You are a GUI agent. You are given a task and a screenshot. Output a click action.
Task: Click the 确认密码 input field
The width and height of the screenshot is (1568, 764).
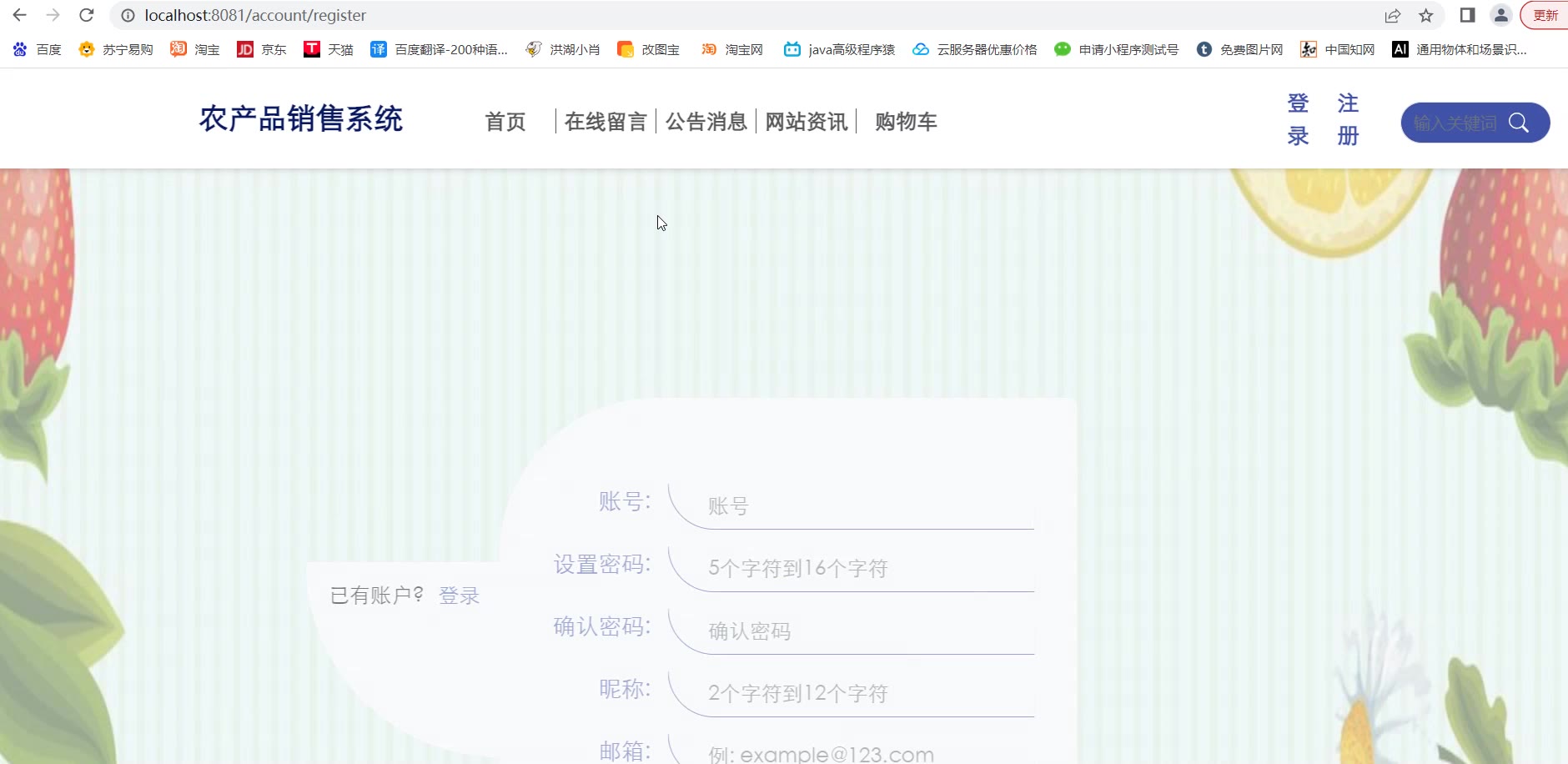852,631
